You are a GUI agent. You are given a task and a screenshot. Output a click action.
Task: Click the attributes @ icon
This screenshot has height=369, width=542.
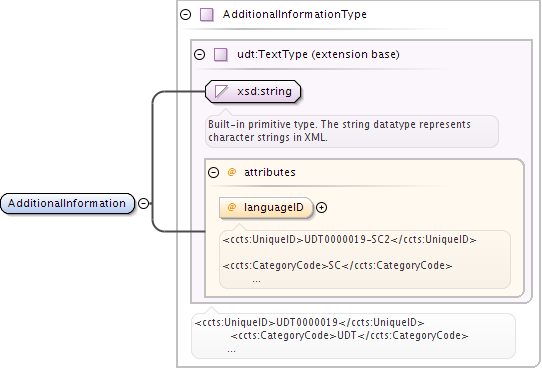point(232,172)
